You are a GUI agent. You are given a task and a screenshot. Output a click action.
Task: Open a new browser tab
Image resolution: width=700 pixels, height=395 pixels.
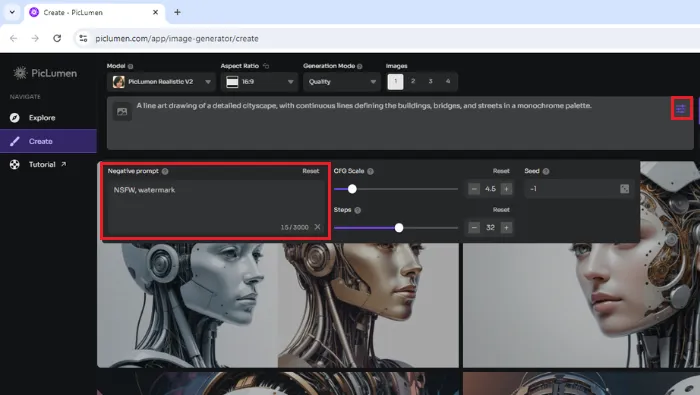177,12
